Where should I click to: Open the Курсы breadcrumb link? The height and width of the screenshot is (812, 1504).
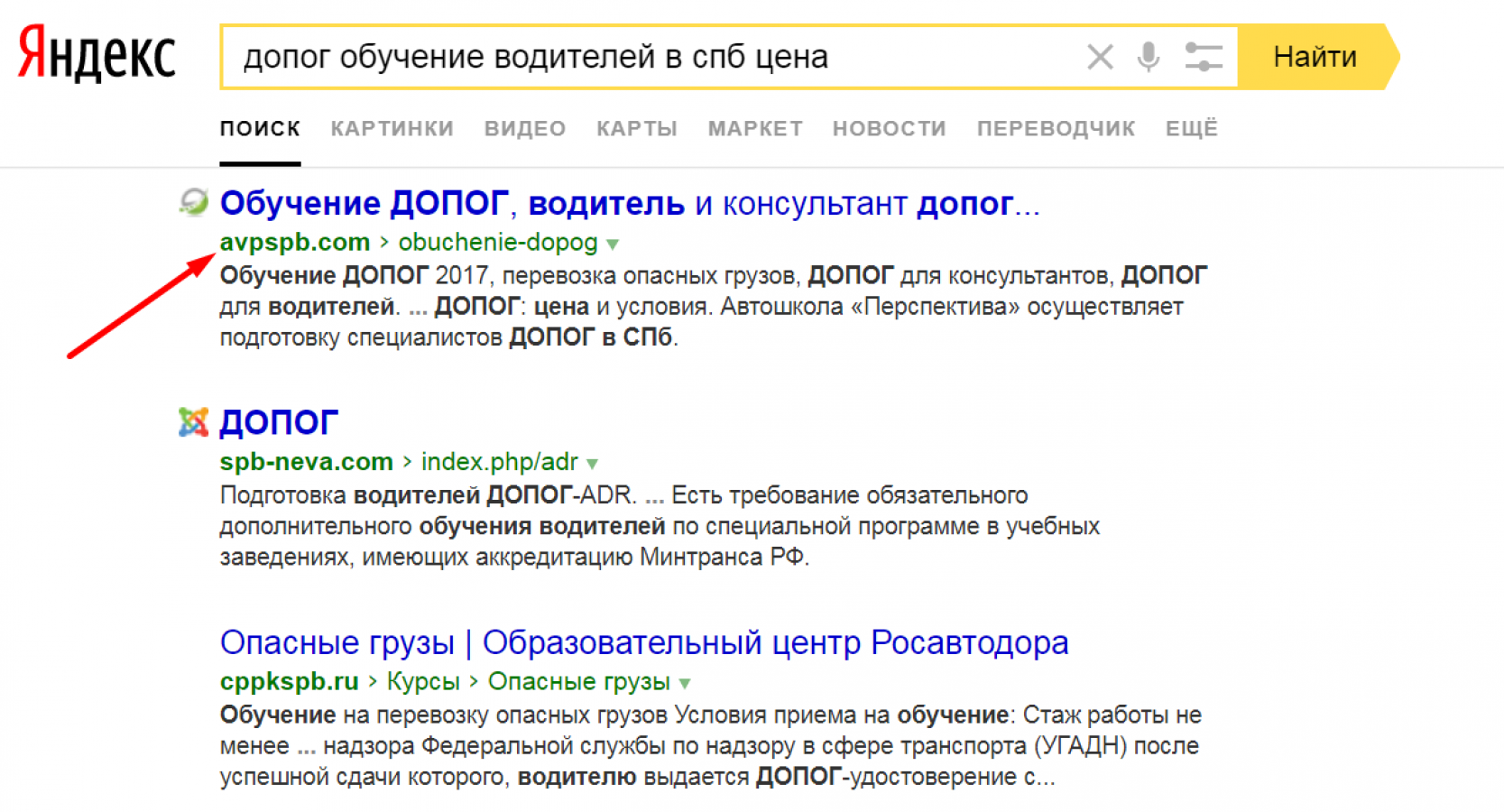pos(423,681)
